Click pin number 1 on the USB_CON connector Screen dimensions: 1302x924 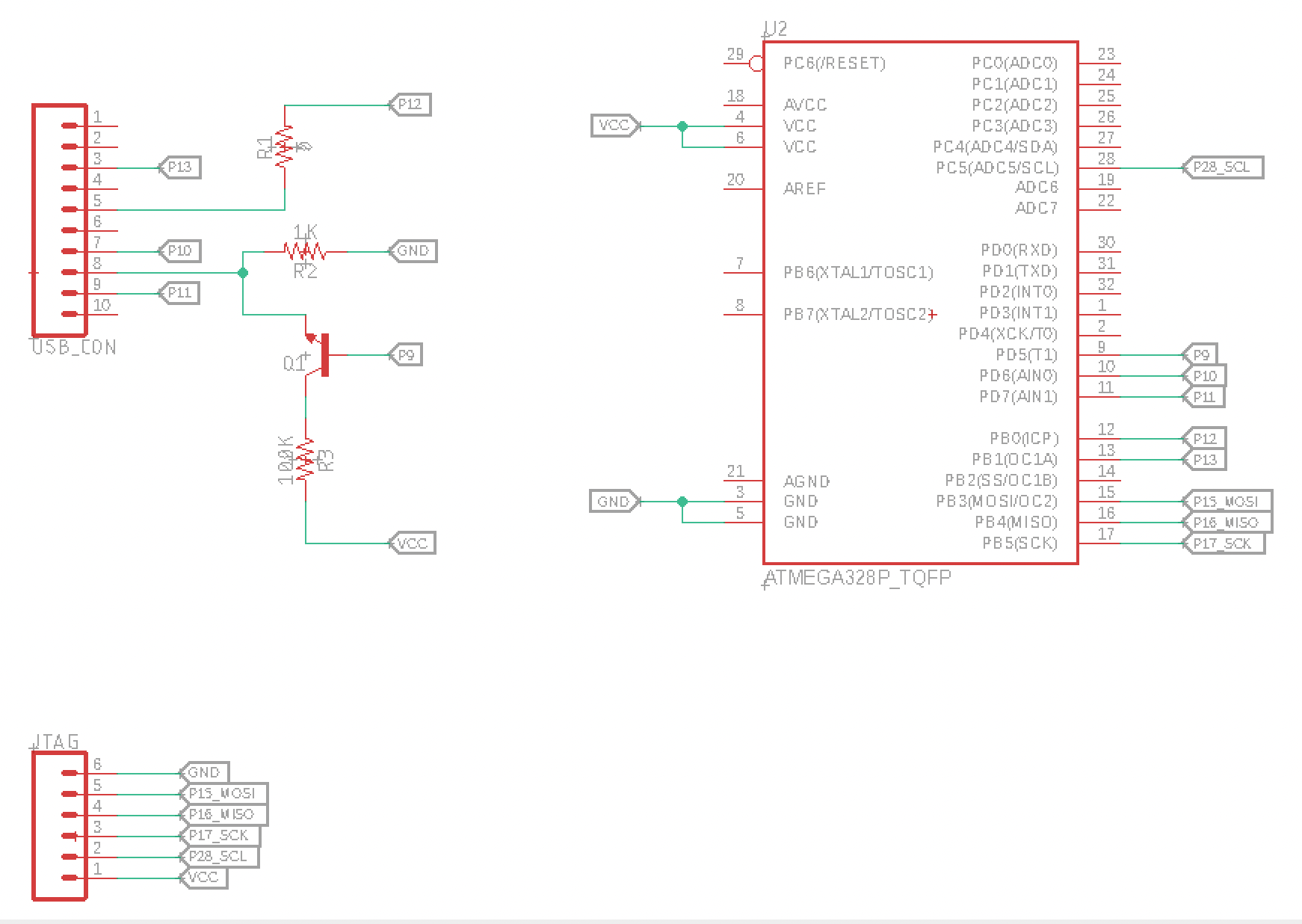pyautogui.click(x=97, y=117)
